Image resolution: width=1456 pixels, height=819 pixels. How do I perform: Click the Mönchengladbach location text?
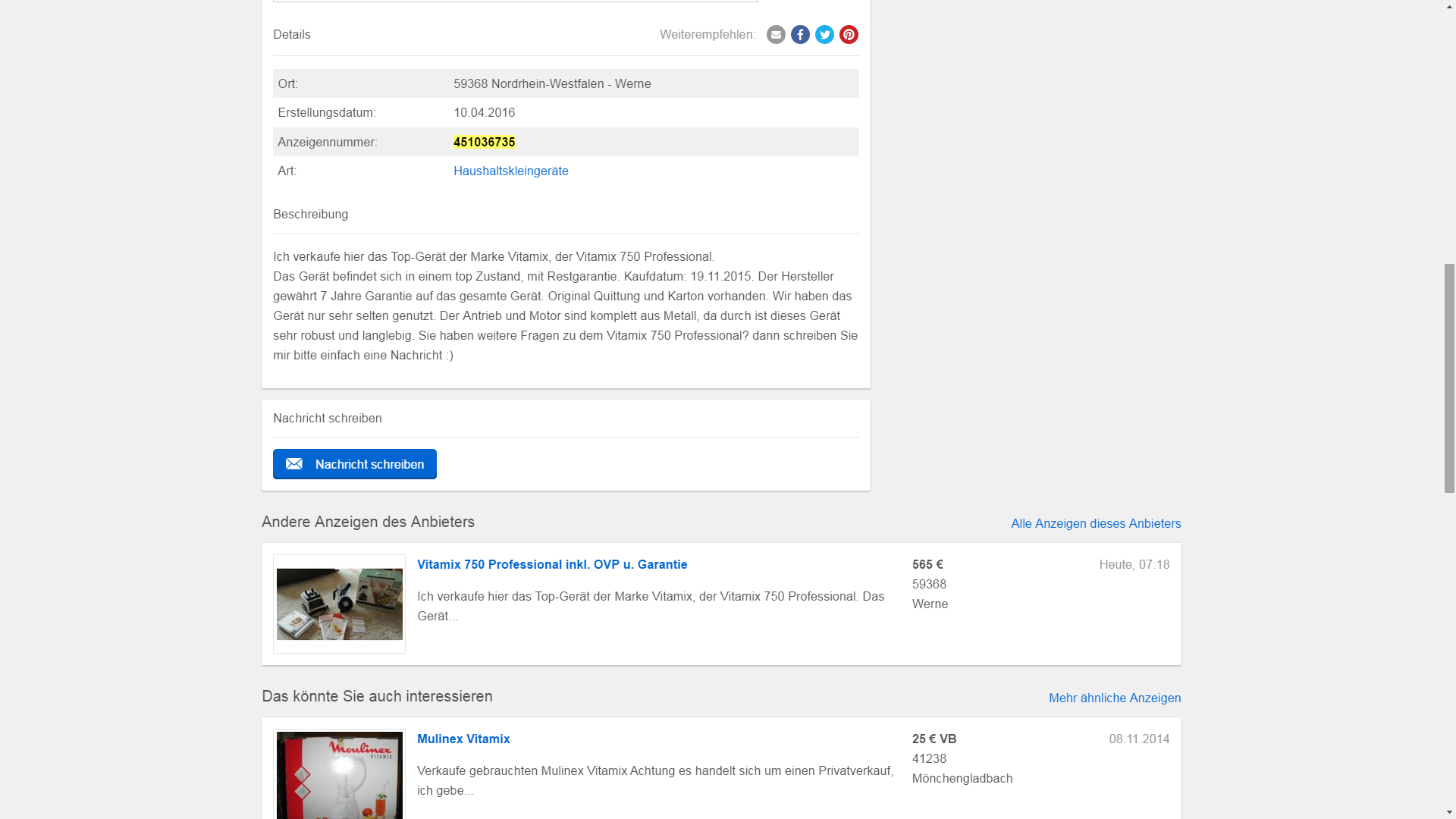point(962,779)
